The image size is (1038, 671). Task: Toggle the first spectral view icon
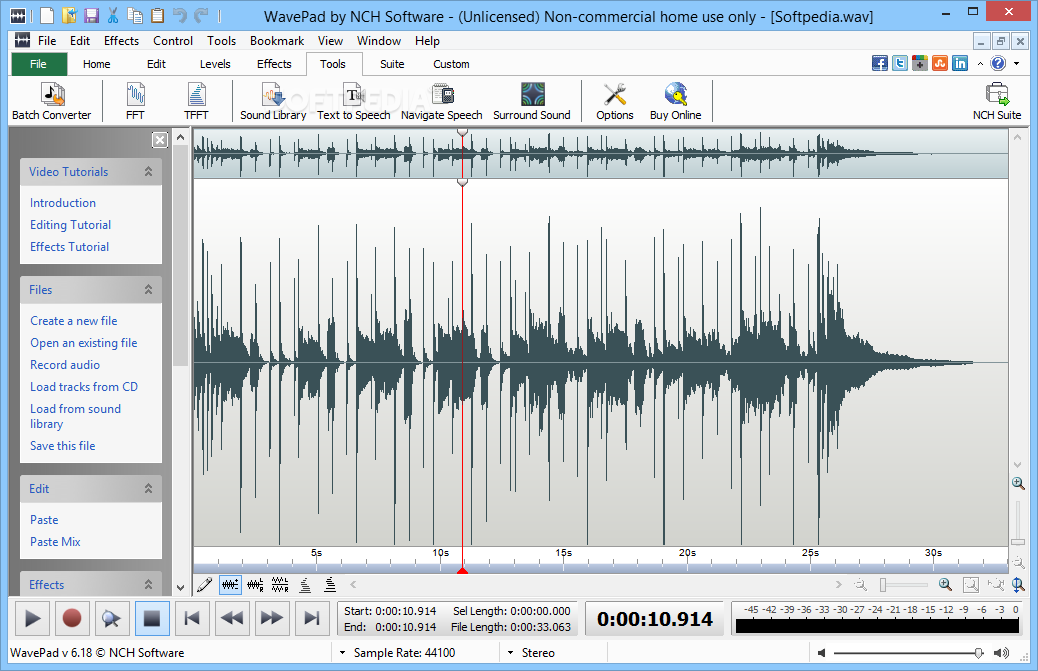(305, 584)
